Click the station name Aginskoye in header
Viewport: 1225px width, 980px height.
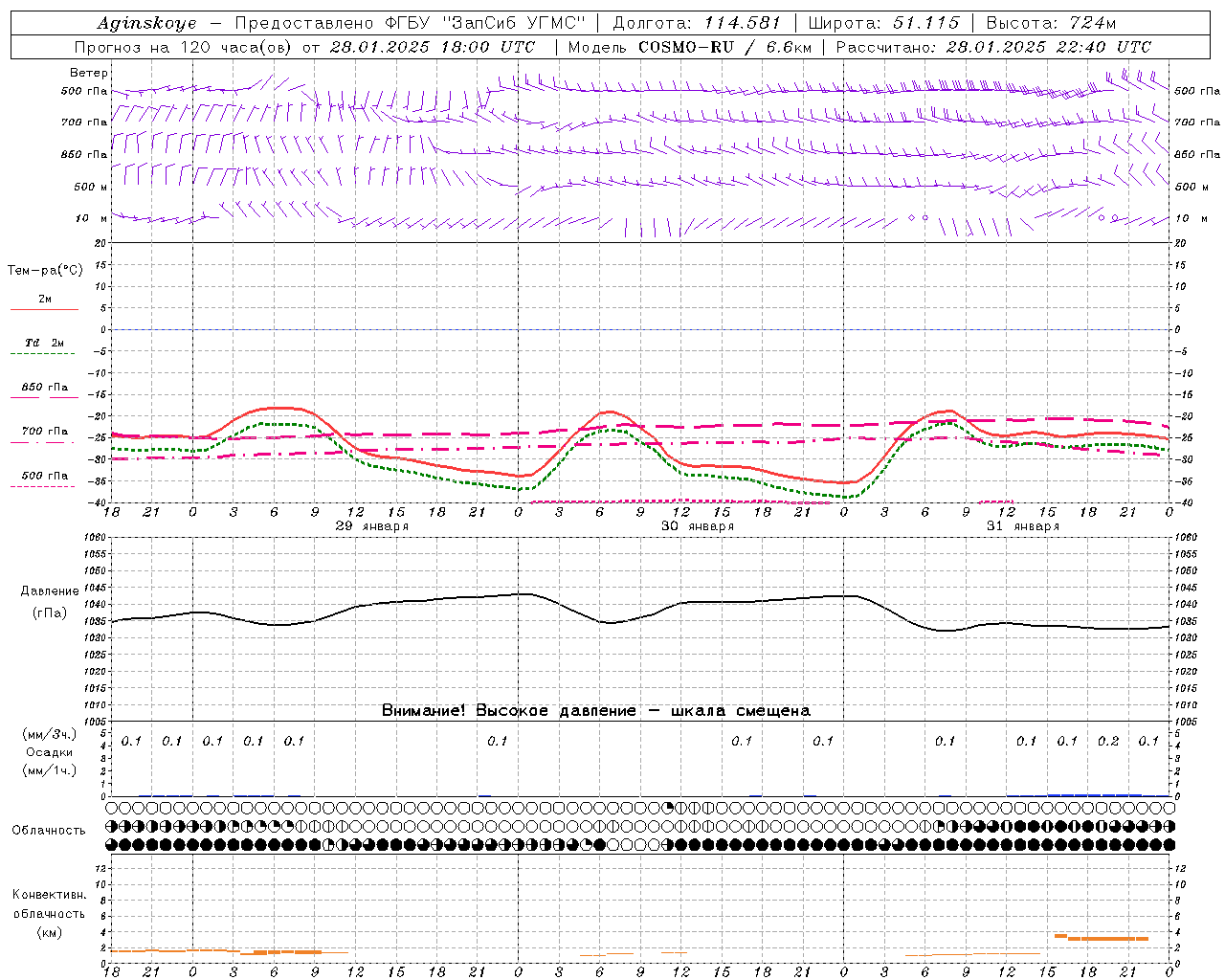coord(147,23)
